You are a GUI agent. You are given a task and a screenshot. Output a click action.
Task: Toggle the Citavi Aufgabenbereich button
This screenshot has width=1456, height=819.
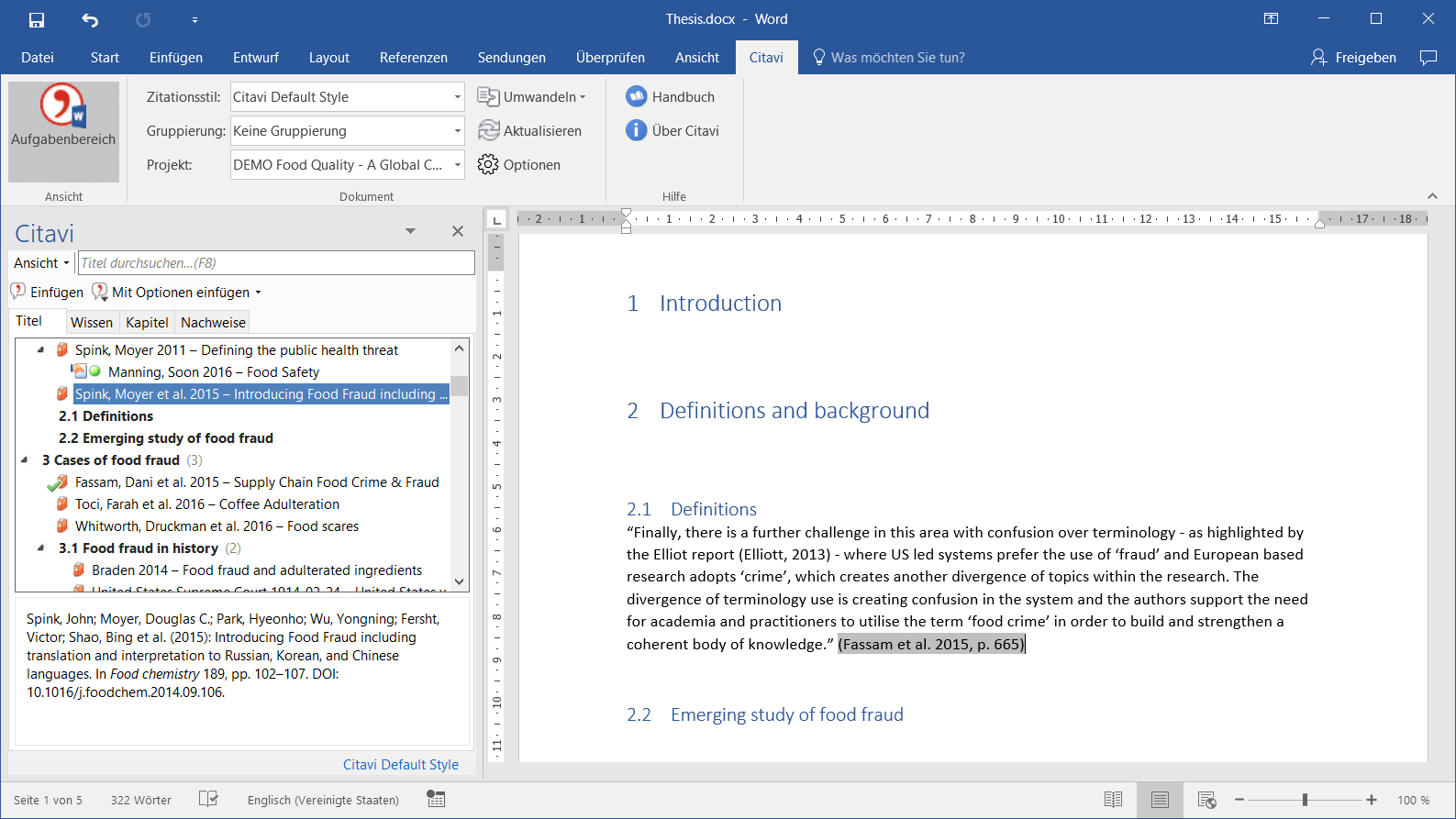(x=63, y=132)
